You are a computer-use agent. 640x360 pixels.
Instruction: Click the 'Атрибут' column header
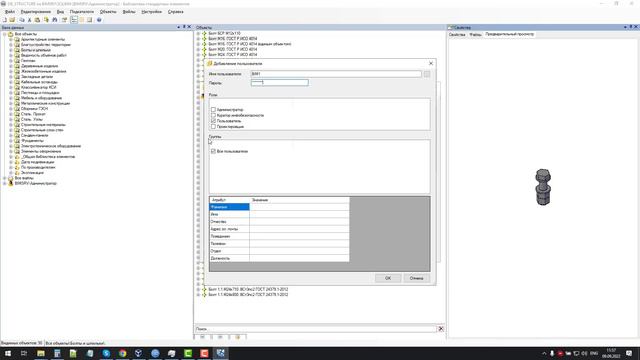(229, 200)
